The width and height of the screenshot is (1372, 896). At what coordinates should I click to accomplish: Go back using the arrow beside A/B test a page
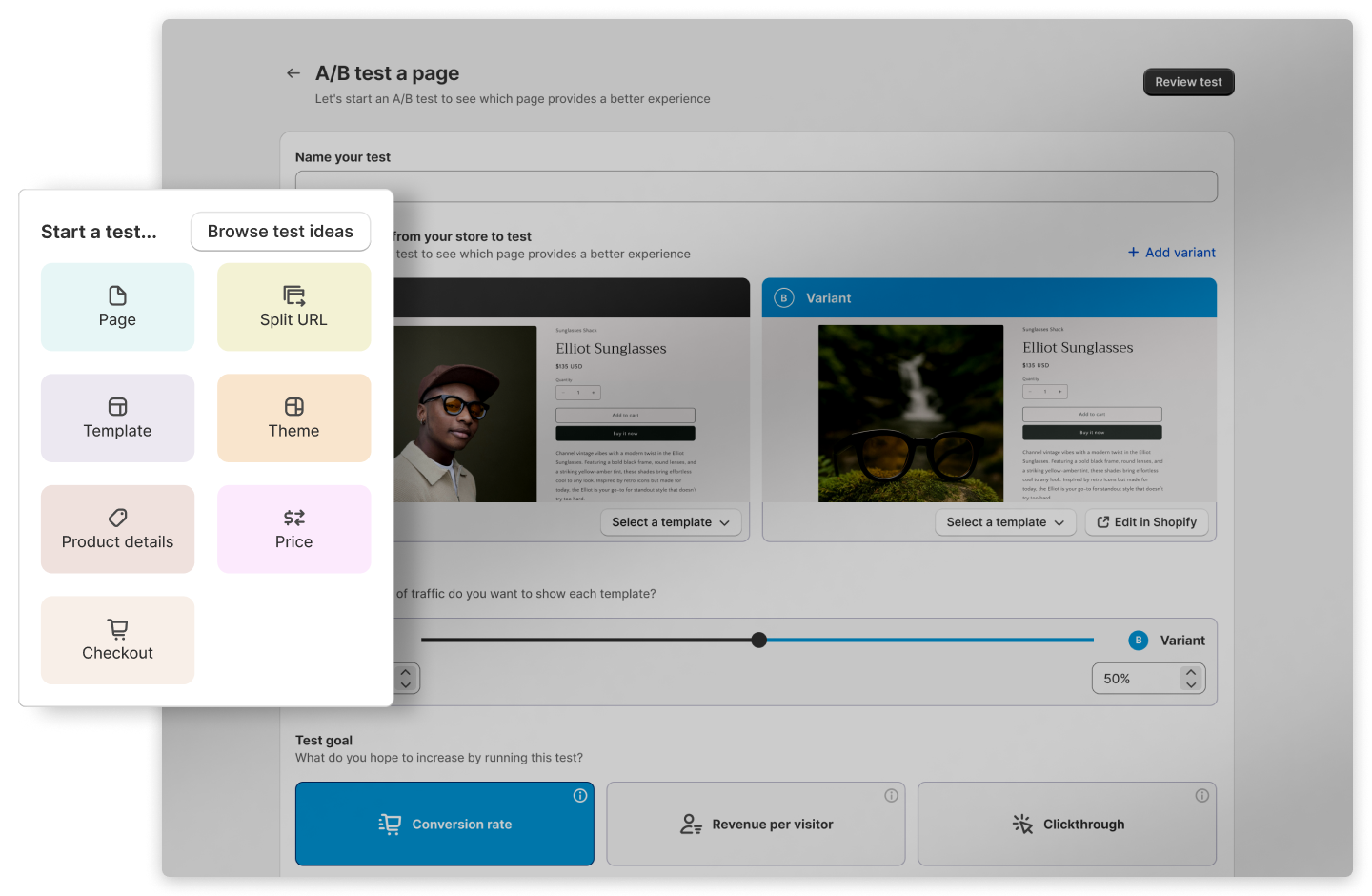(293, 73)
